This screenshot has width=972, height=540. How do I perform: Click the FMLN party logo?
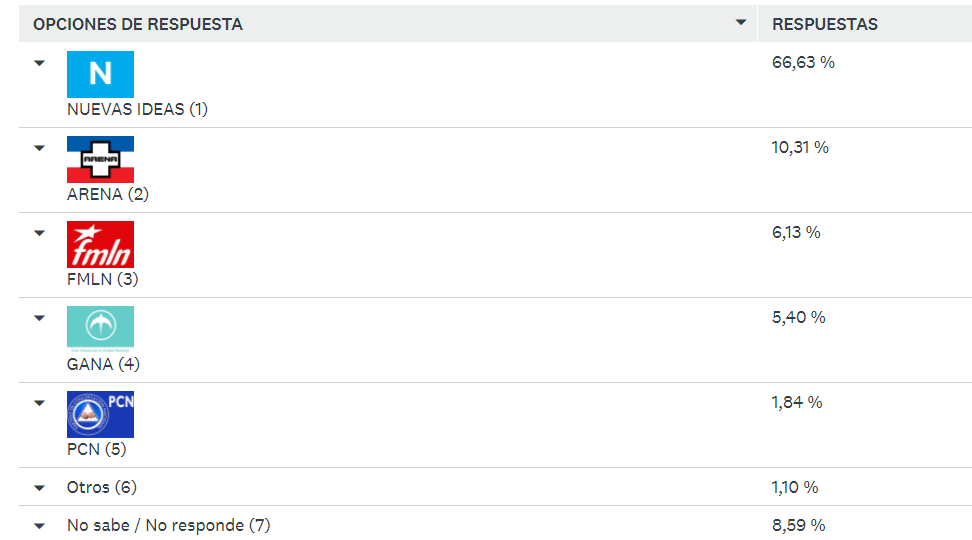click(x=100, y=244)
